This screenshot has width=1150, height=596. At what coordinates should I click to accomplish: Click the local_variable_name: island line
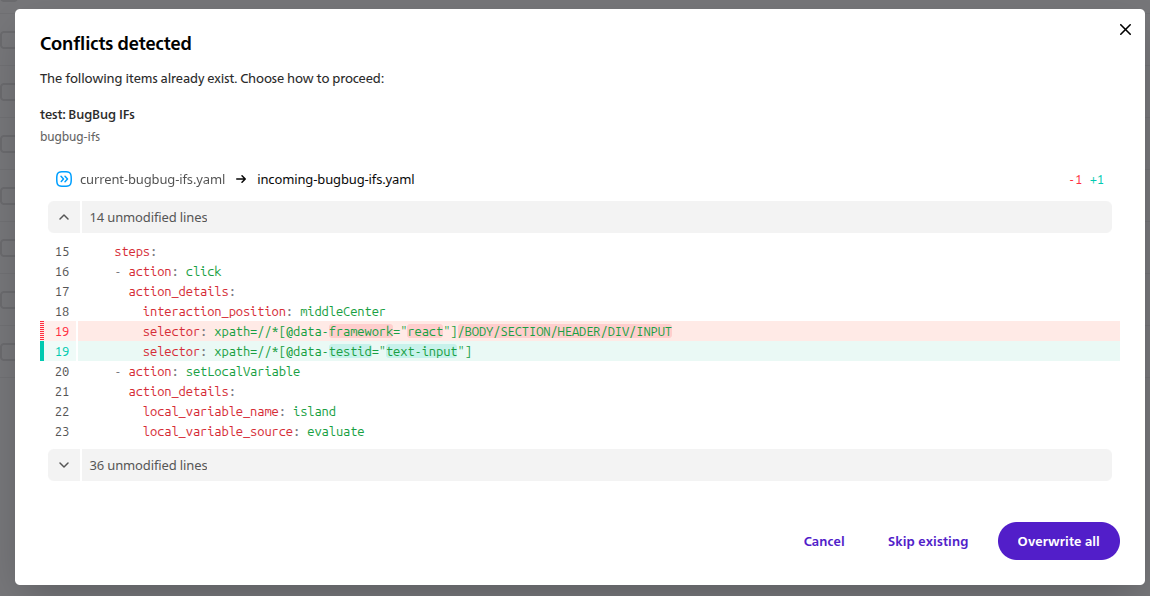(x=239, y=411)
